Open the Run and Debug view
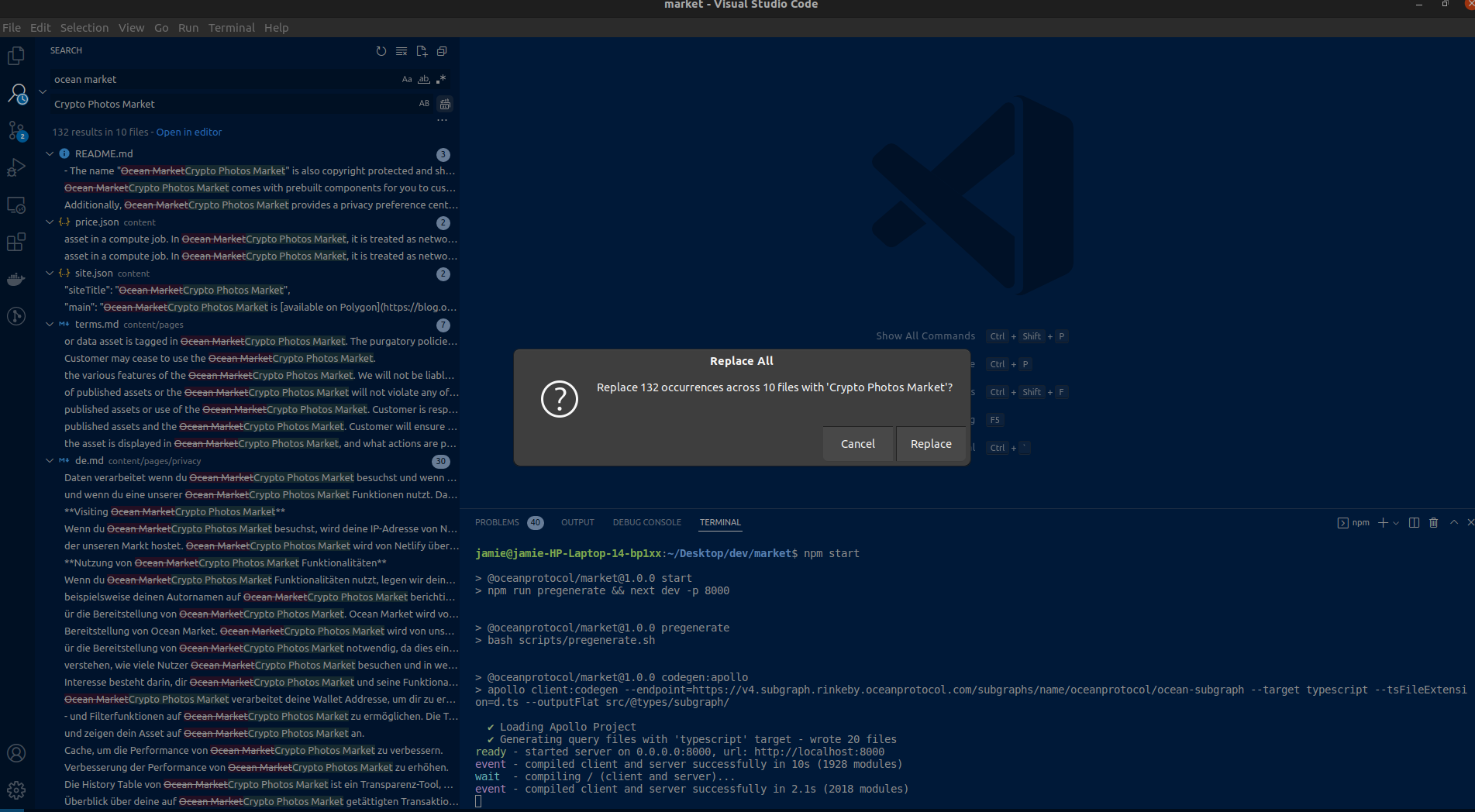Screen dimensions: 1475x812 coord(16,167)
